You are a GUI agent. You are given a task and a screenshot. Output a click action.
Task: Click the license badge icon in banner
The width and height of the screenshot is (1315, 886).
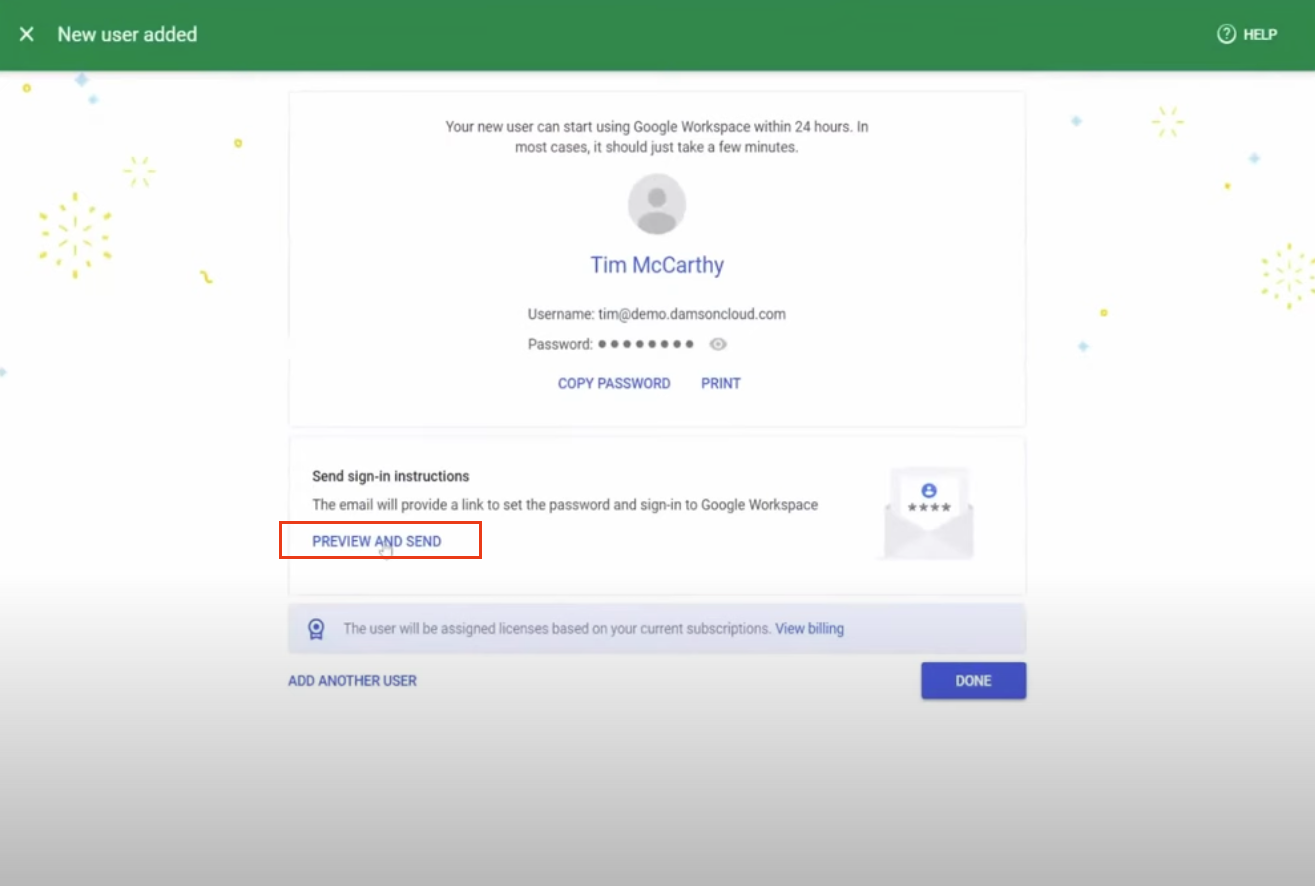coord(316,628)
